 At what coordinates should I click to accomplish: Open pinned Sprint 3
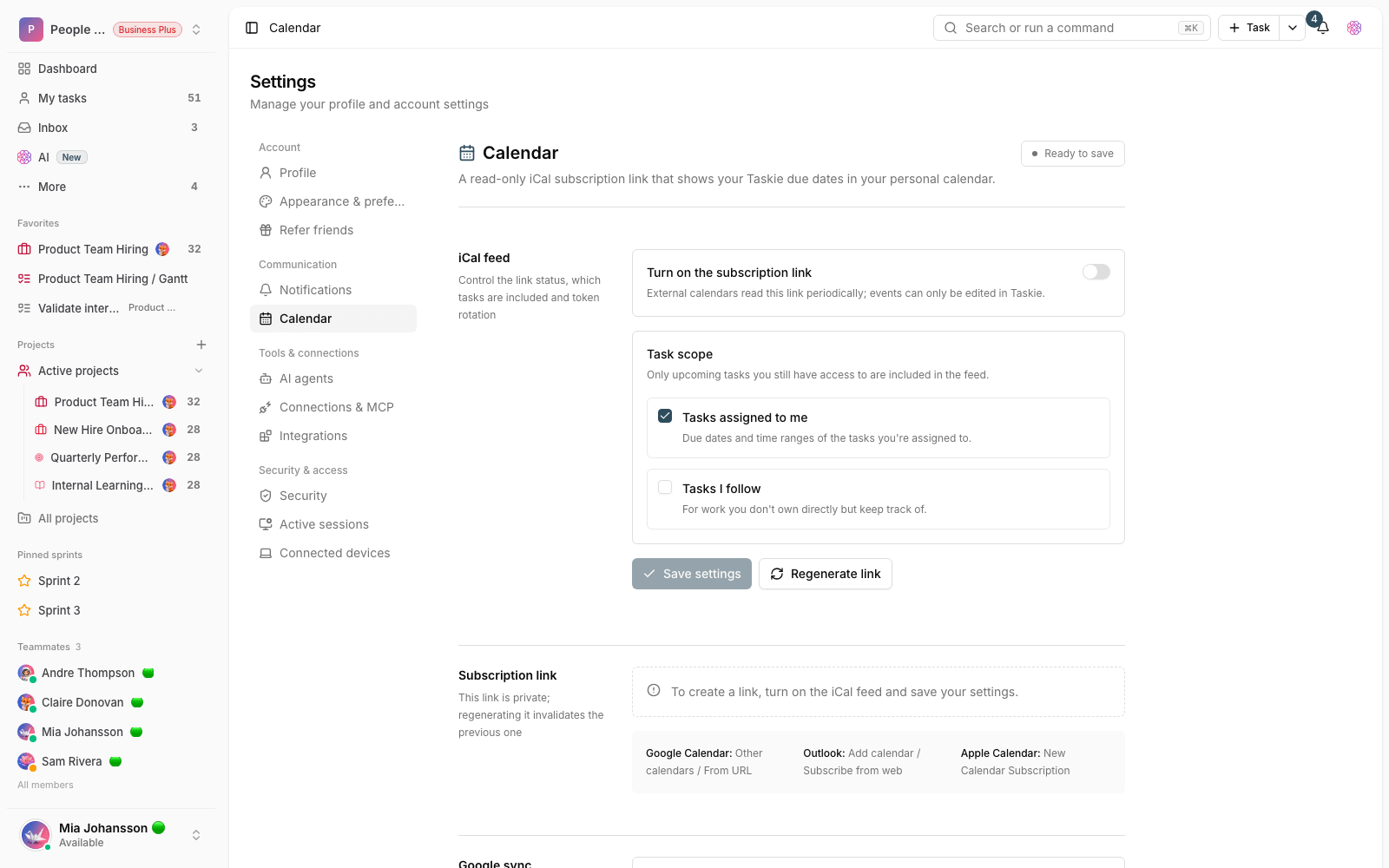point(111,610)
